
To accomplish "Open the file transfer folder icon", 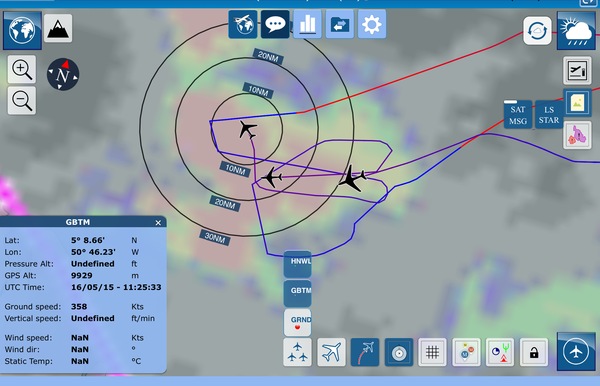I will (x=339, y=24).
